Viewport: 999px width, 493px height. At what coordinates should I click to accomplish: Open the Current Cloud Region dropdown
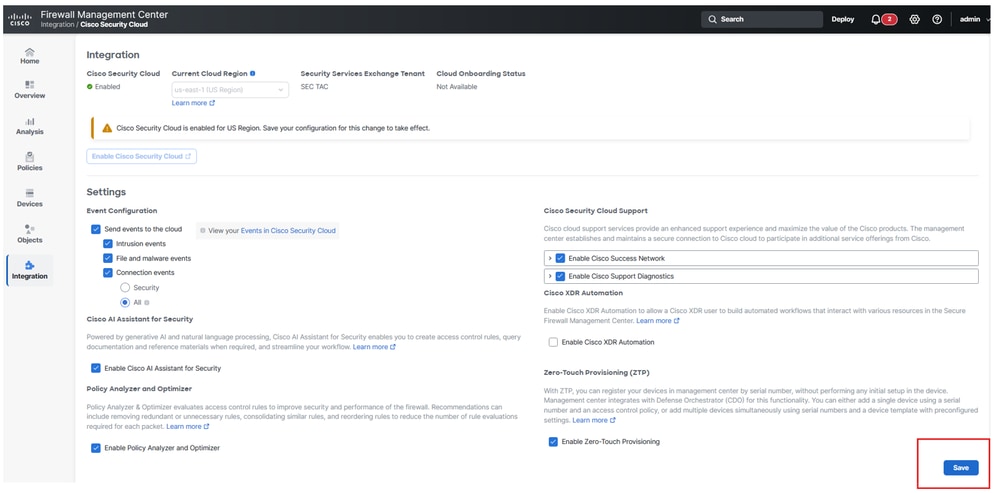pyautogui.click(x=229, y=89)
